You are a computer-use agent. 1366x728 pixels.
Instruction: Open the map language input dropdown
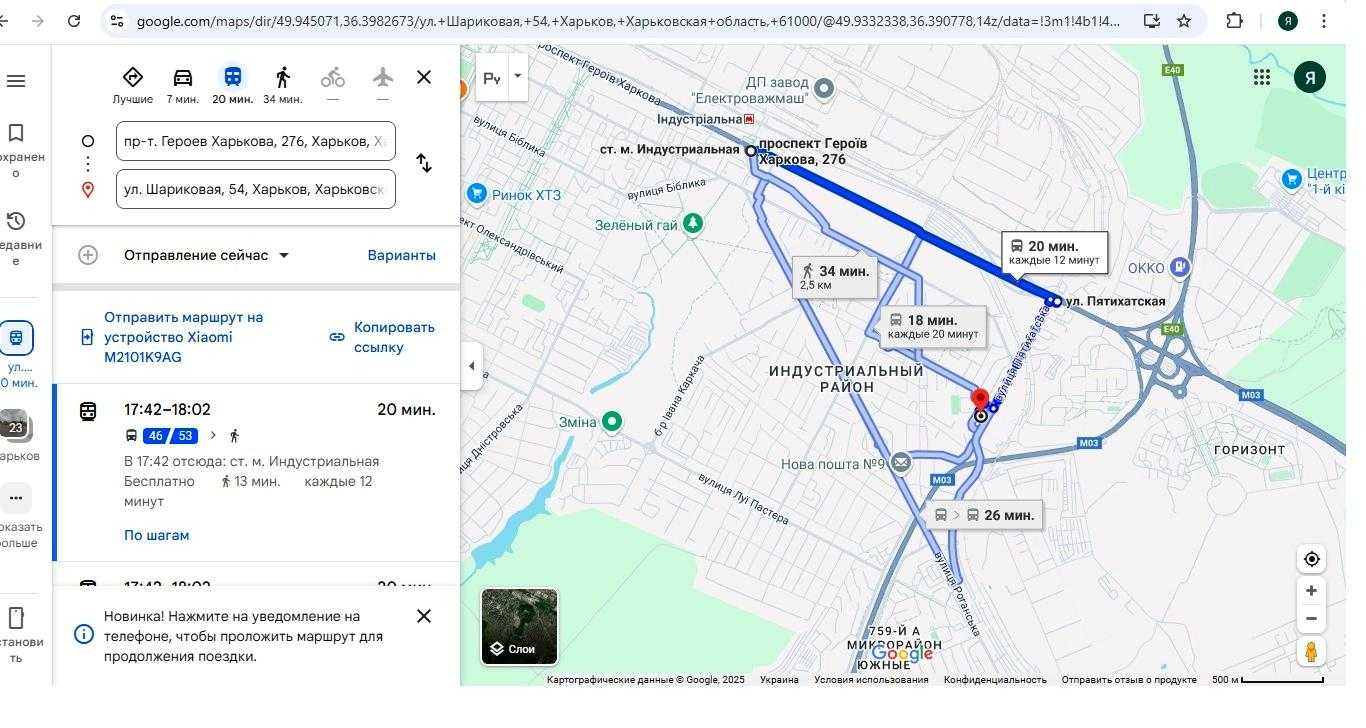[517, 77]
